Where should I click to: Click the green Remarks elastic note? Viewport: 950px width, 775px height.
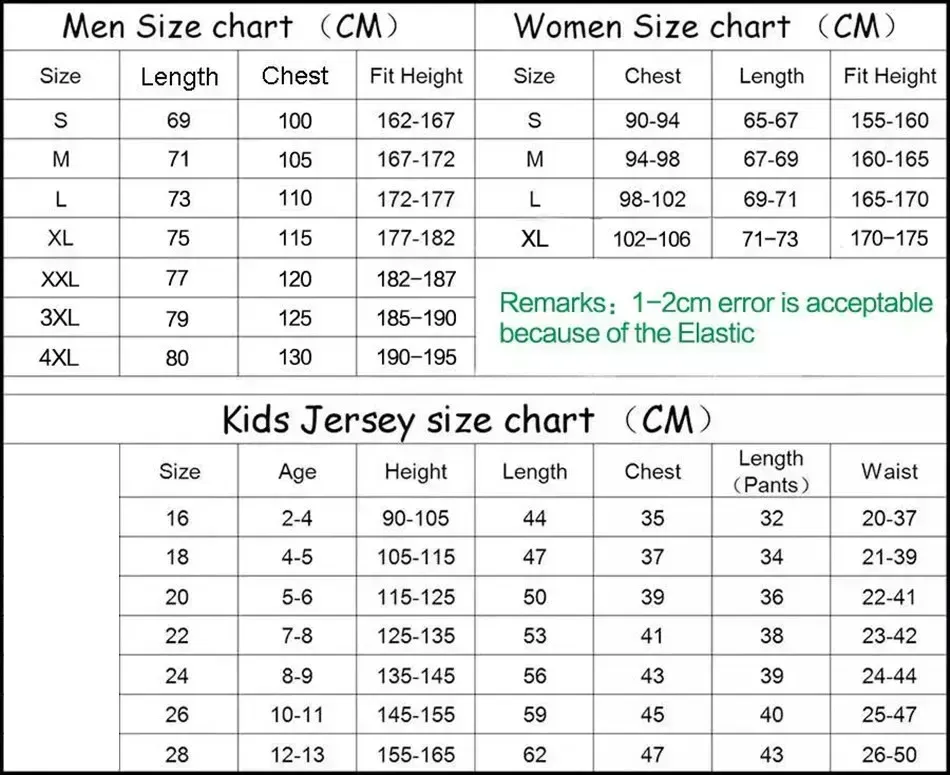[716, 318]
